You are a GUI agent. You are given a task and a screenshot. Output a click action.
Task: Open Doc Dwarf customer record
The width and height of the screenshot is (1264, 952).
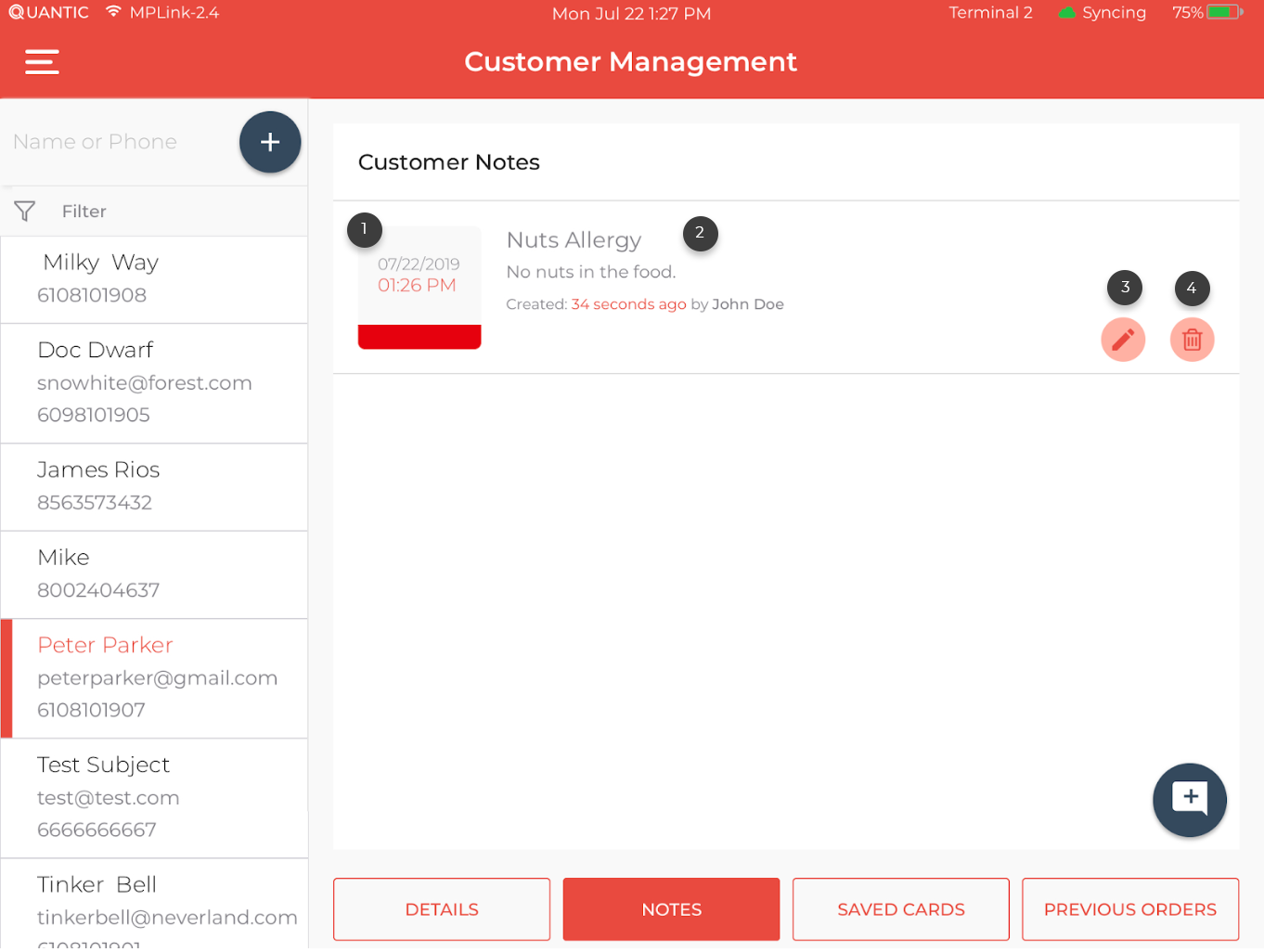[x=154, y=383]
